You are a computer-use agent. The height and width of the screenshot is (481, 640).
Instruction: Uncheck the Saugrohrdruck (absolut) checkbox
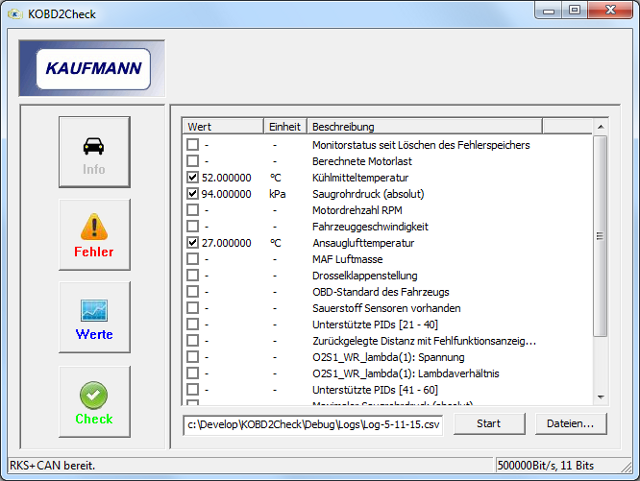192,194
